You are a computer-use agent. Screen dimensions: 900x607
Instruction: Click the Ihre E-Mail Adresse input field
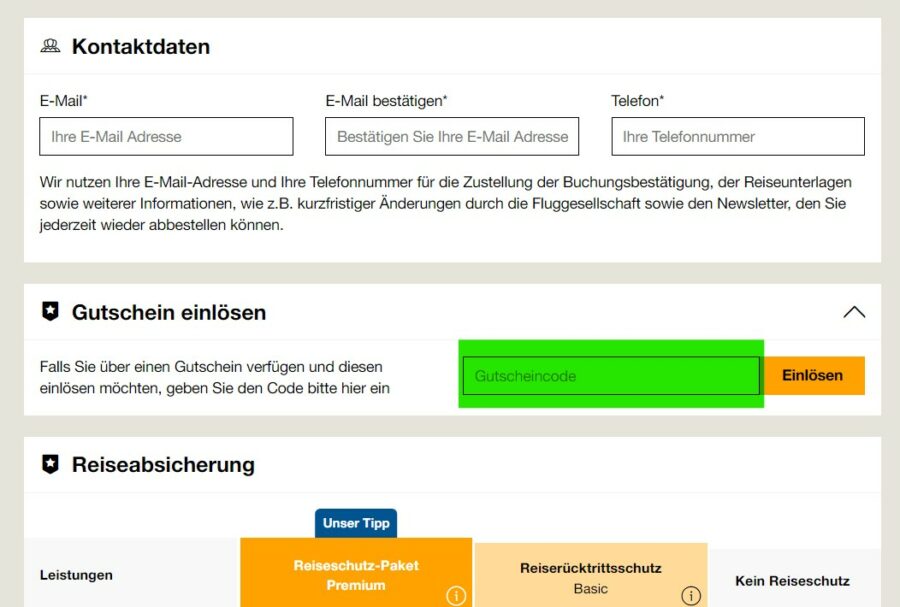click(x=165, y=136)
